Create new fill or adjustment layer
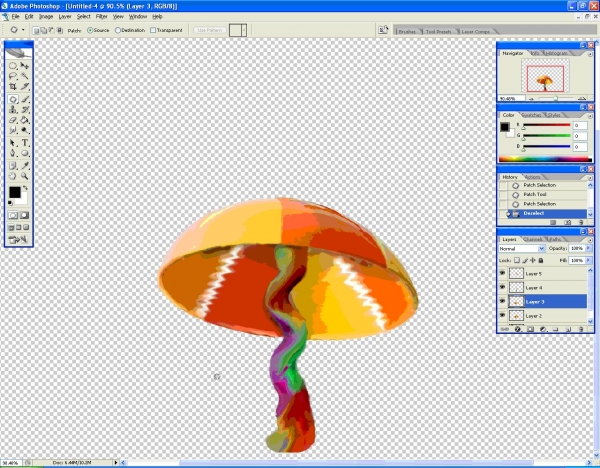Image resolution: width=600 pixels, height=468 pixels. [543, 329]
